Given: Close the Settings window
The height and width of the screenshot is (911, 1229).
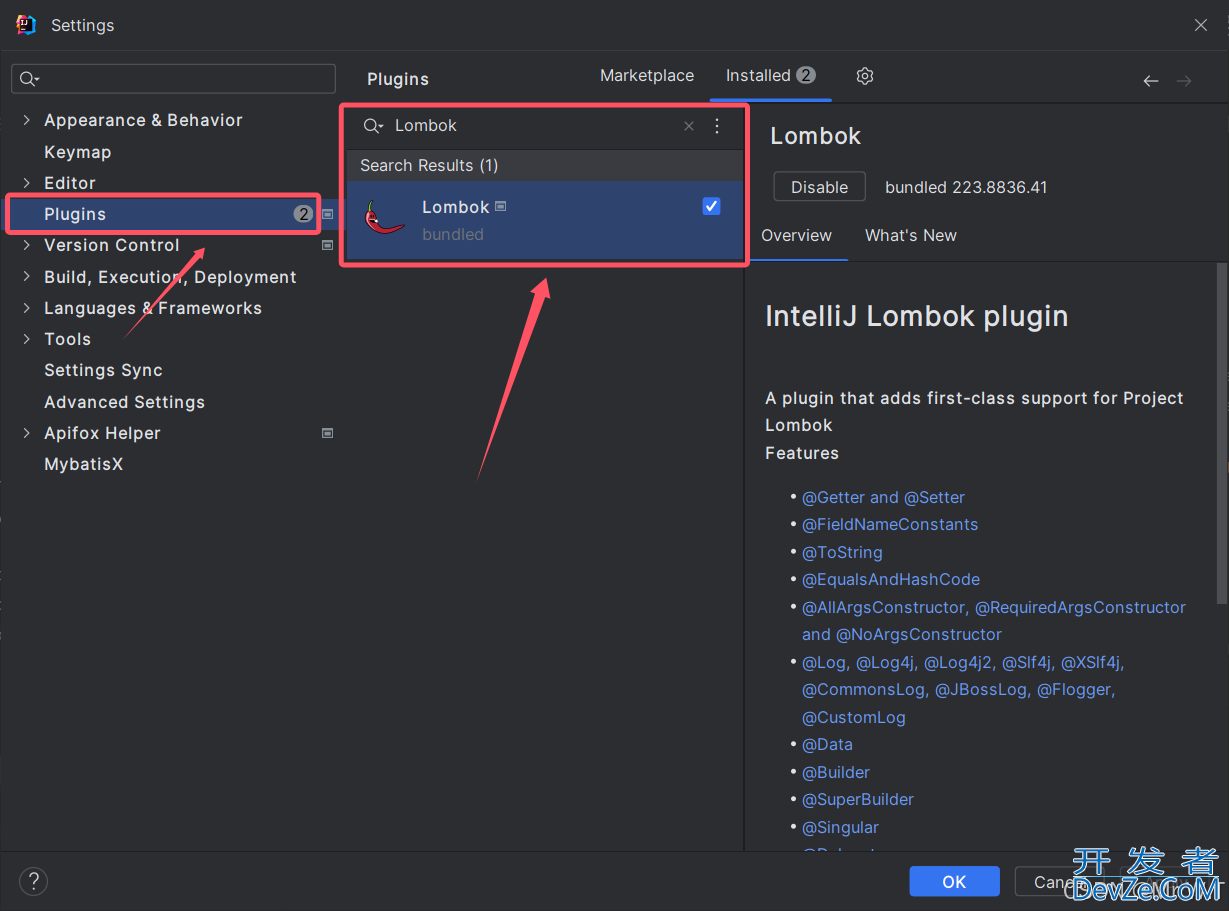Looking at the screenshot, I should tap(1201, 25).
